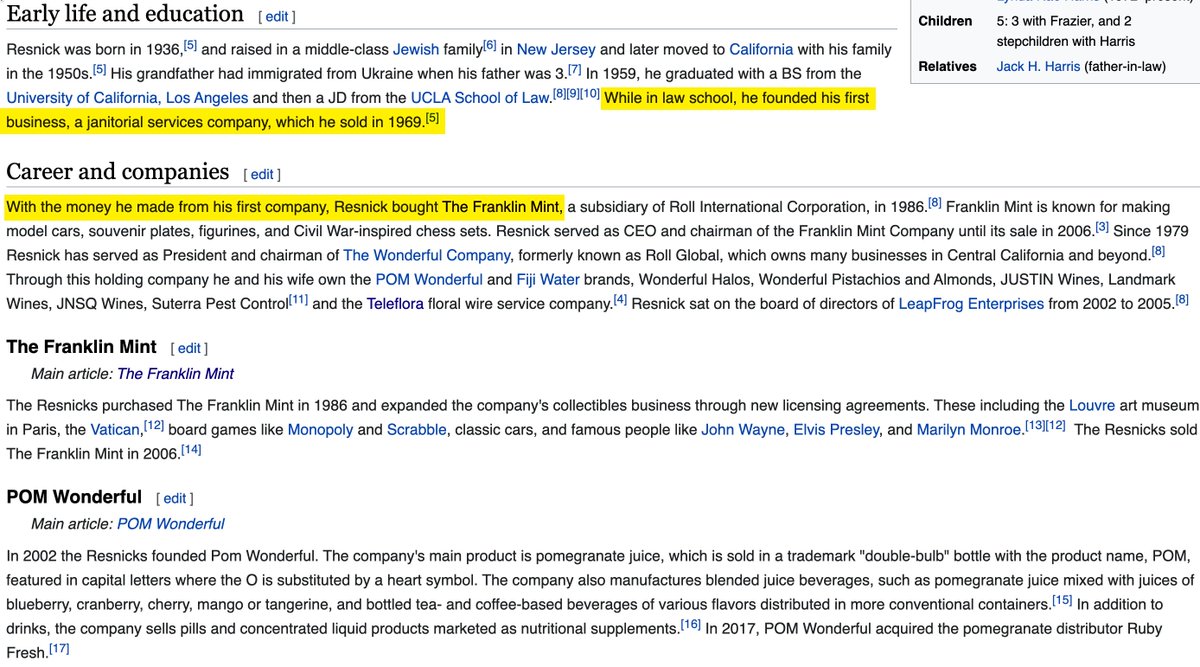Open citation [15] after conventional containers
1200x667 pixels.
1062,600
